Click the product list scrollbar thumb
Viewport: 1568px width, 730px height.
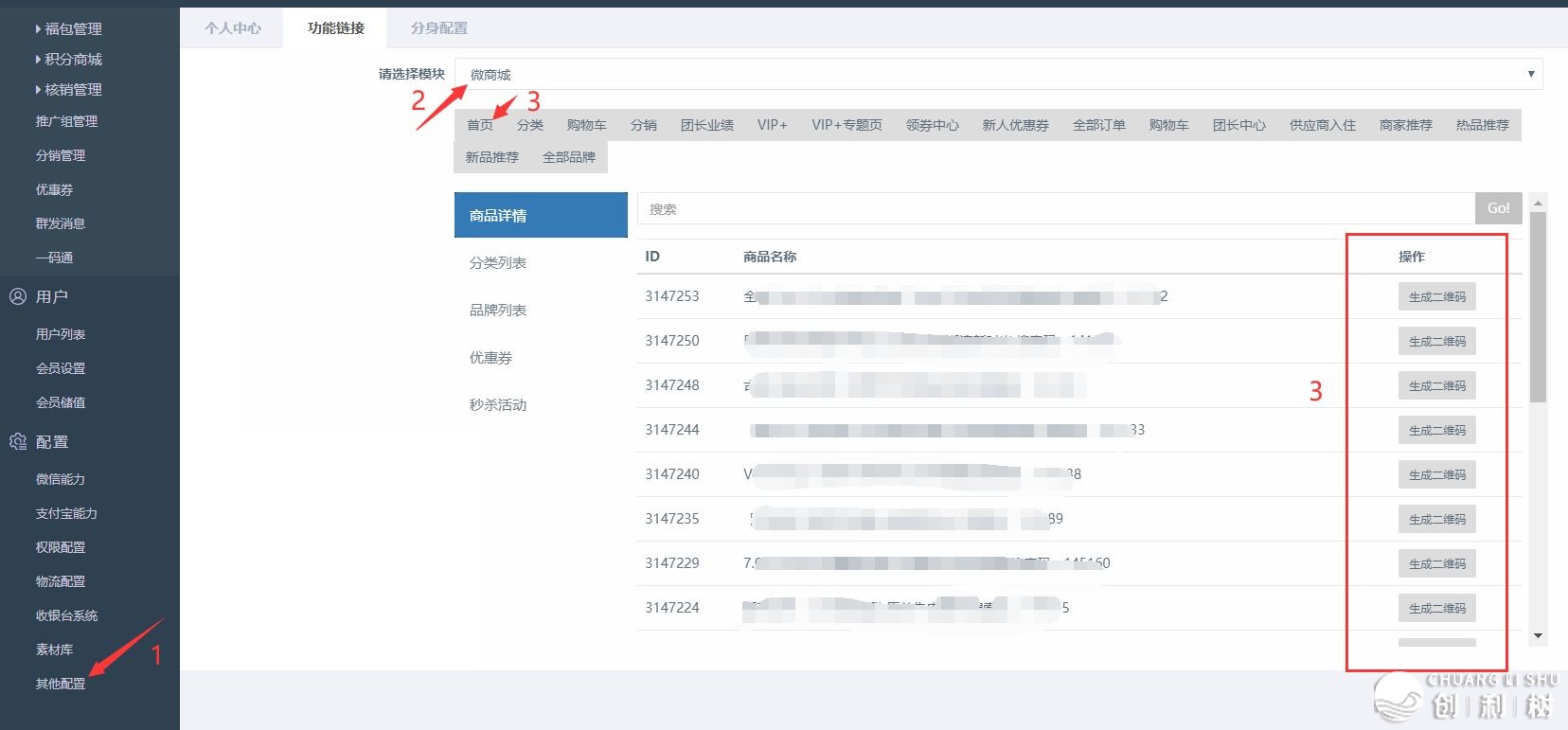point(1538,308)
